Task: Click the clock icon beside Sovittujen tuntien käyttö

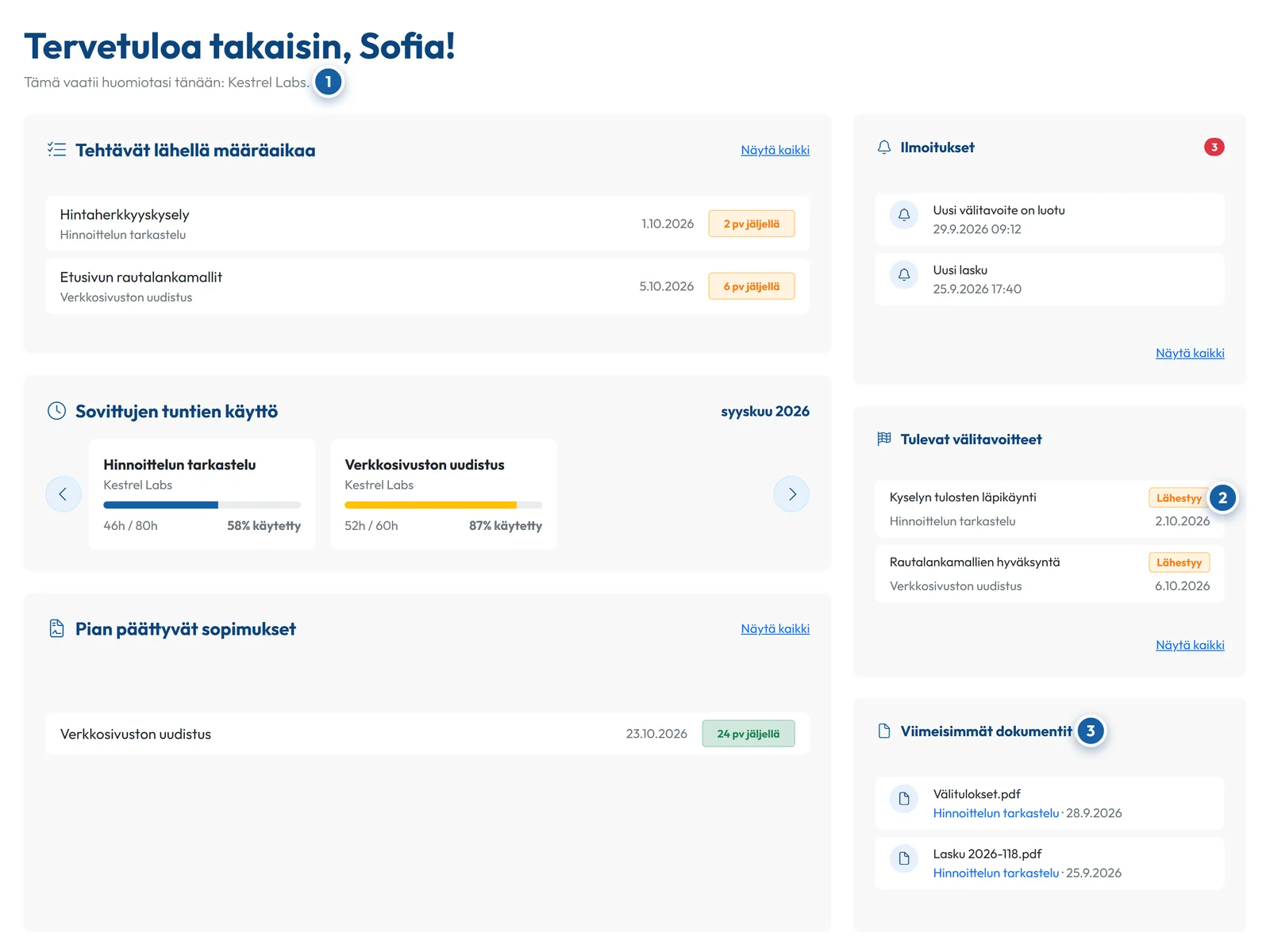Action: [x=56, y=411]
